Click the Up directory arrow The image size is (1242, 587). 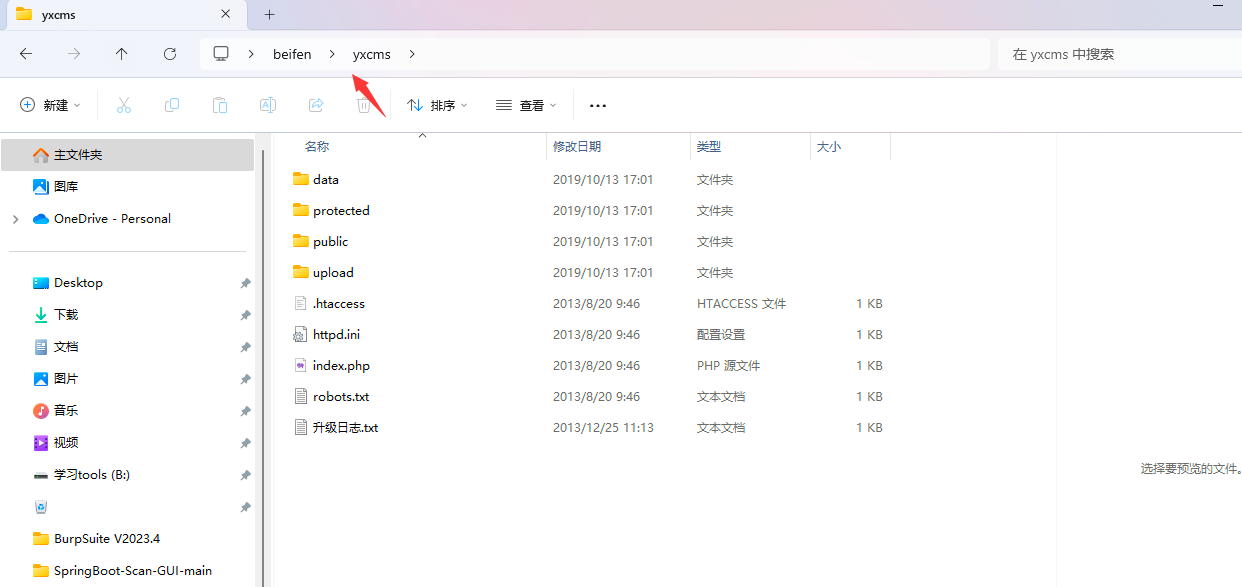click(122, 54)
